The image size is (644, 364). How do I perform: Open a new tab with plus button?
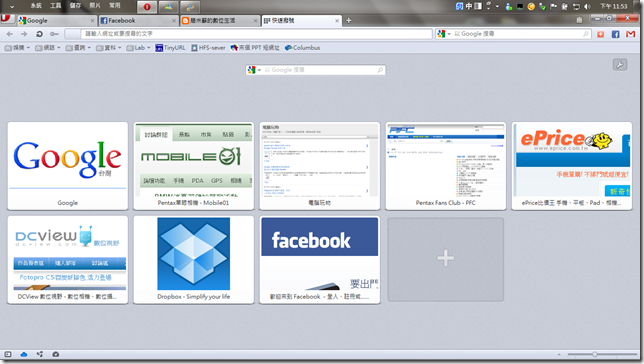(349, 21)
